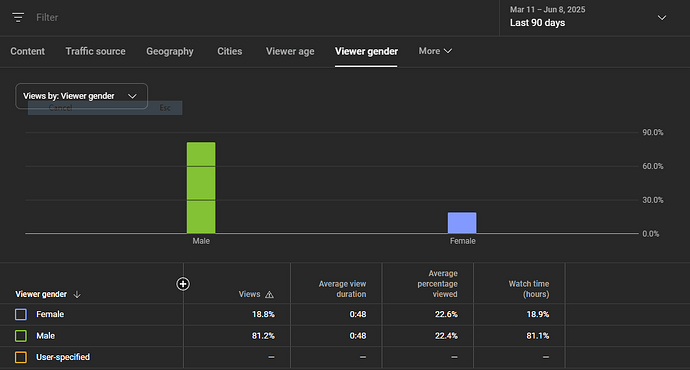The width and height of the screenshot is (690, 370).
Task: Expand the Views by: Viewer gender dropdown
Action: (x=81, y=96)
